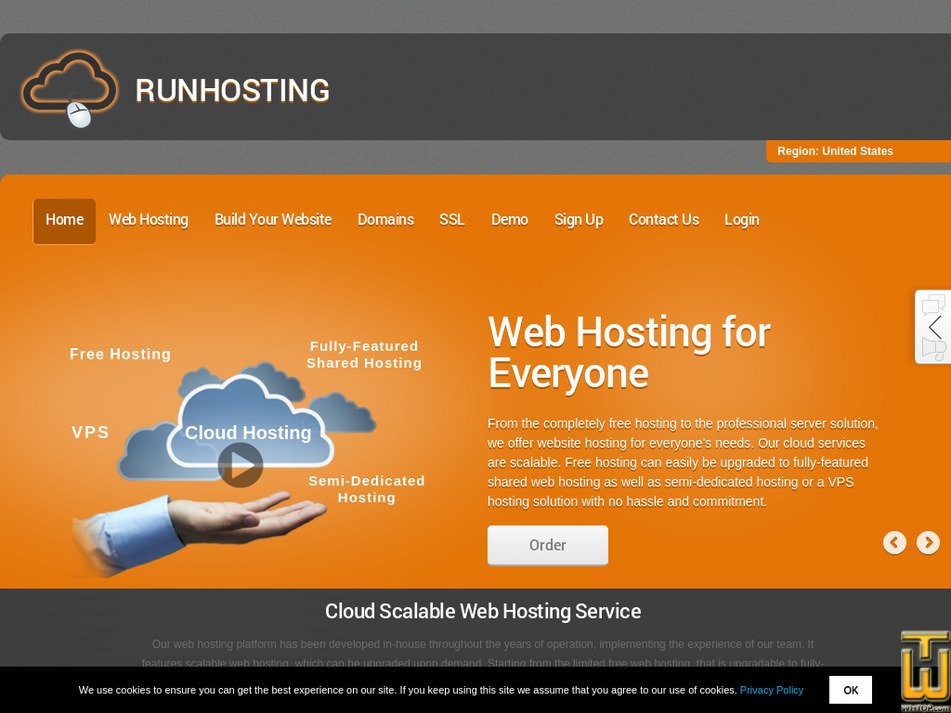Click the megaphone icon in side widget
Screen dimensions: 951x713
(x=933, y=349)
